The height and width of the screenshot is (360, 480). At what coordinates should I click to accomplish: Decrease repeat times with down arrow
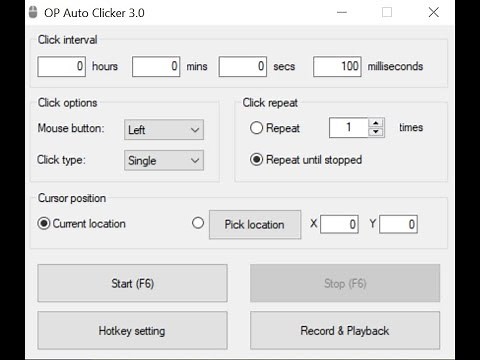376,132
